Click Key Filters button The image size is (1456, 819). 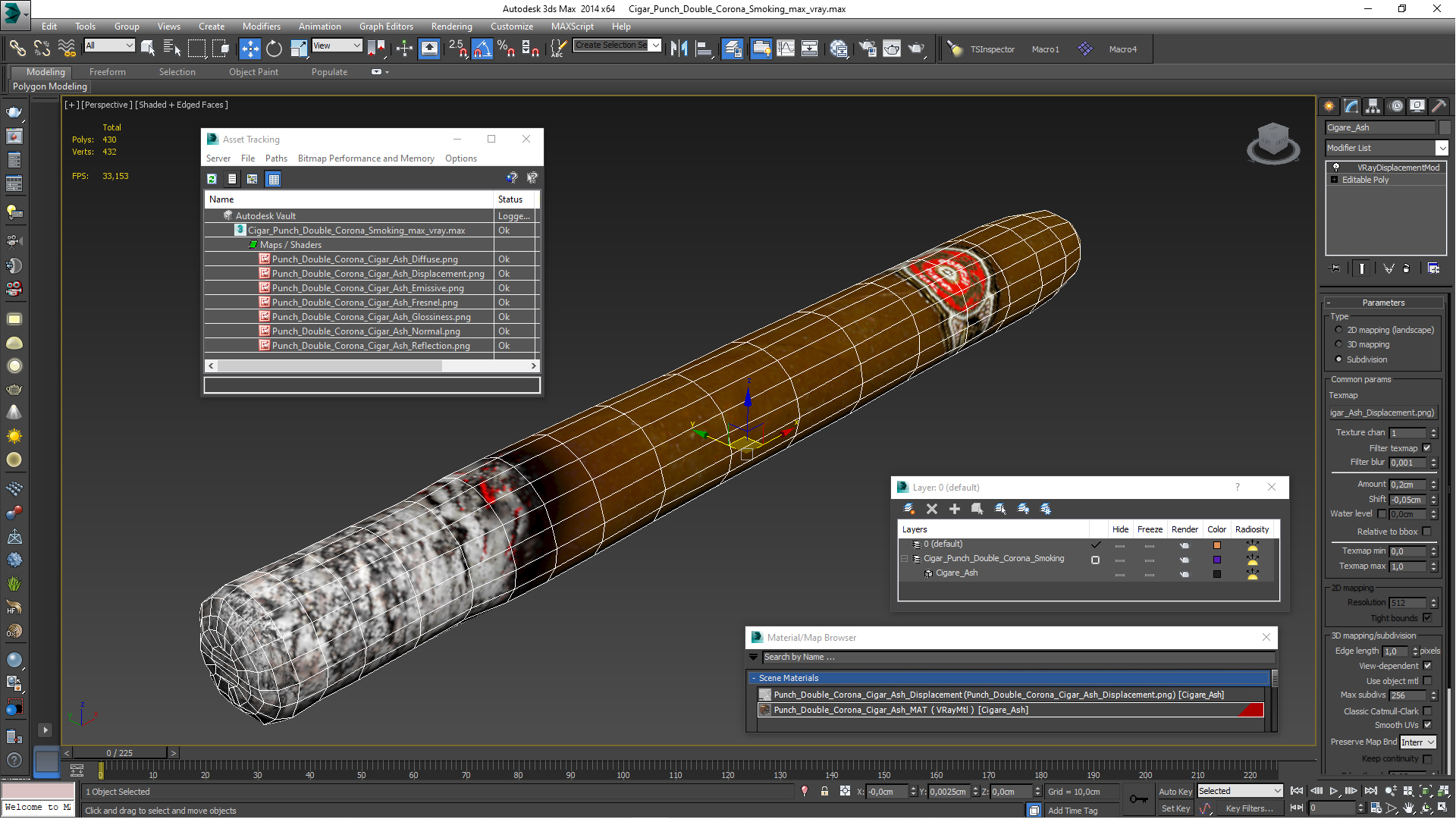[x=1249, y=808]
